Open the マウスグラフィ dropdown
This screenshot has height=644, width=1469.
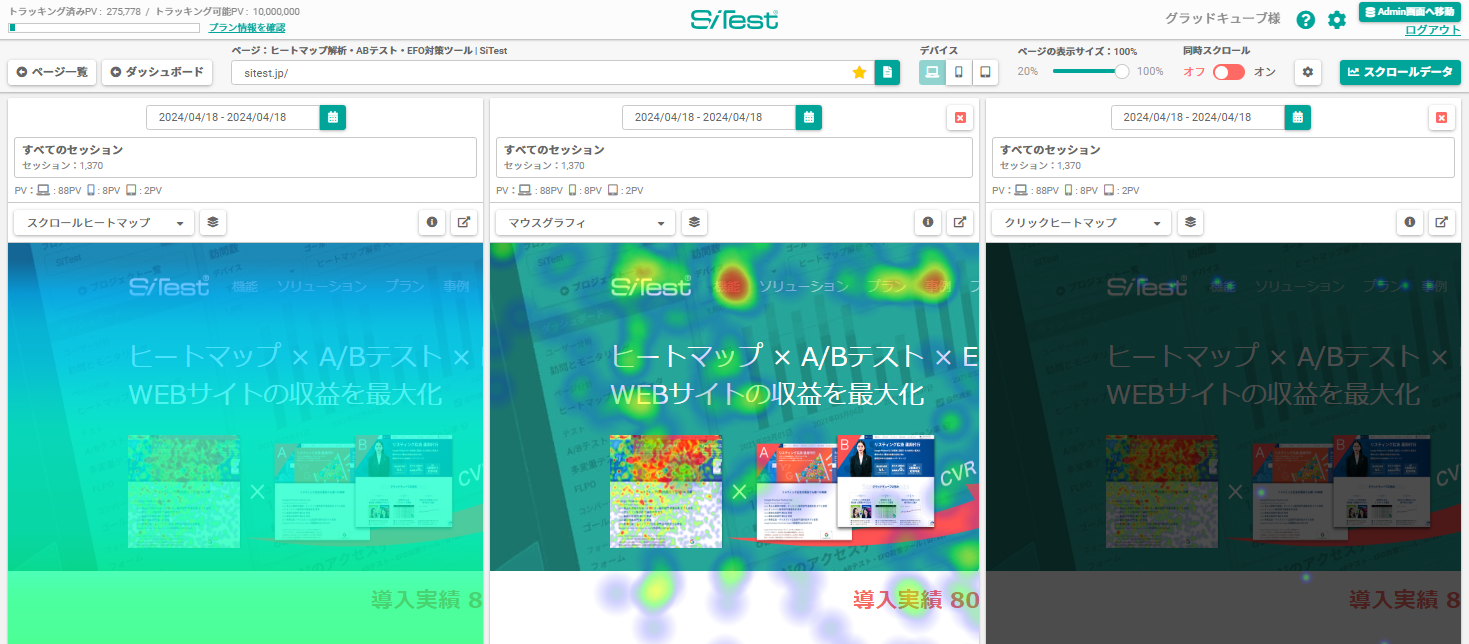pyautogui.click(x=586, y=222)
